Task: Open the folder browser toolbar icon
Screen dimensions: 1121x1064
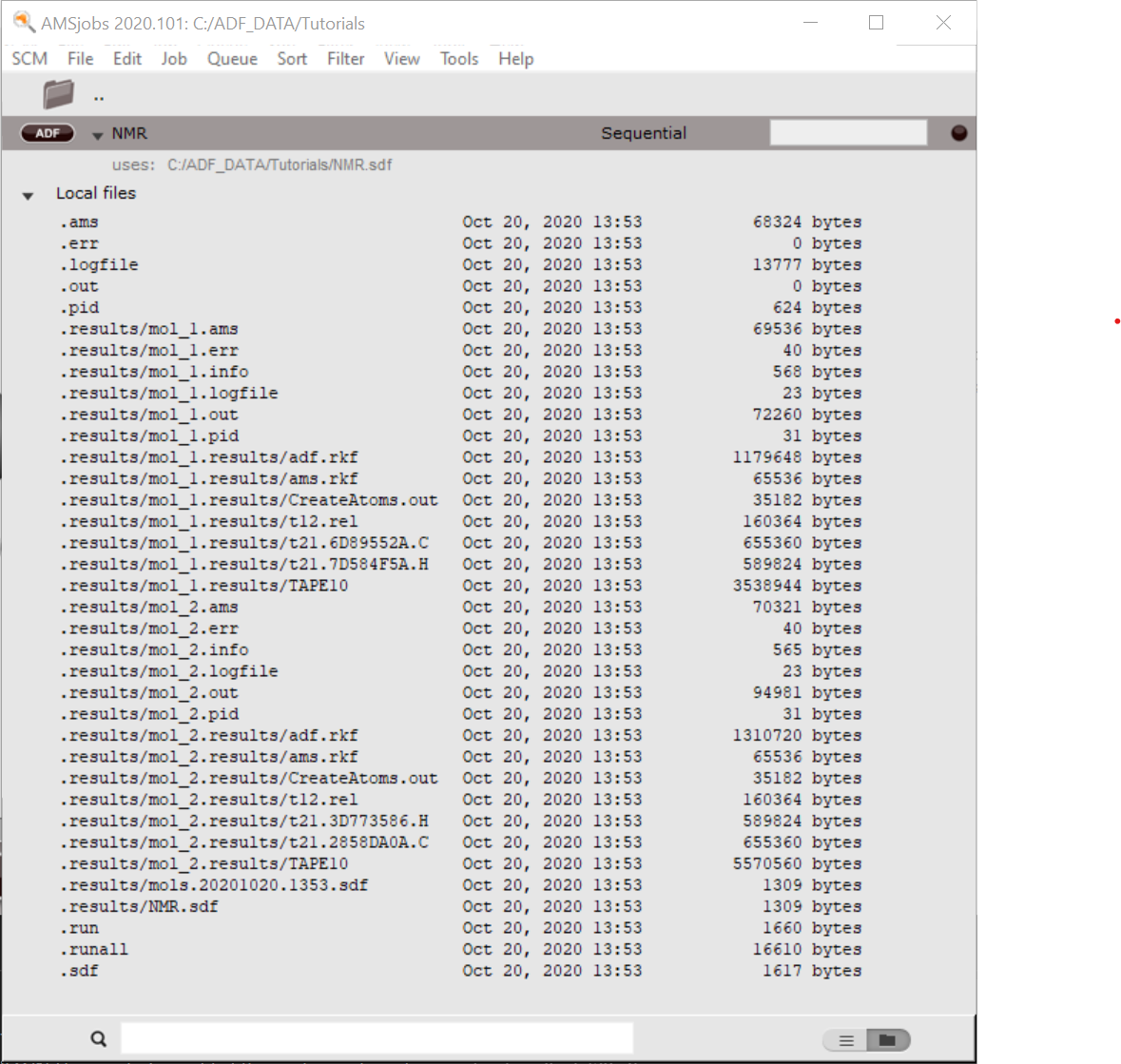Action: (x=57, y=93)
